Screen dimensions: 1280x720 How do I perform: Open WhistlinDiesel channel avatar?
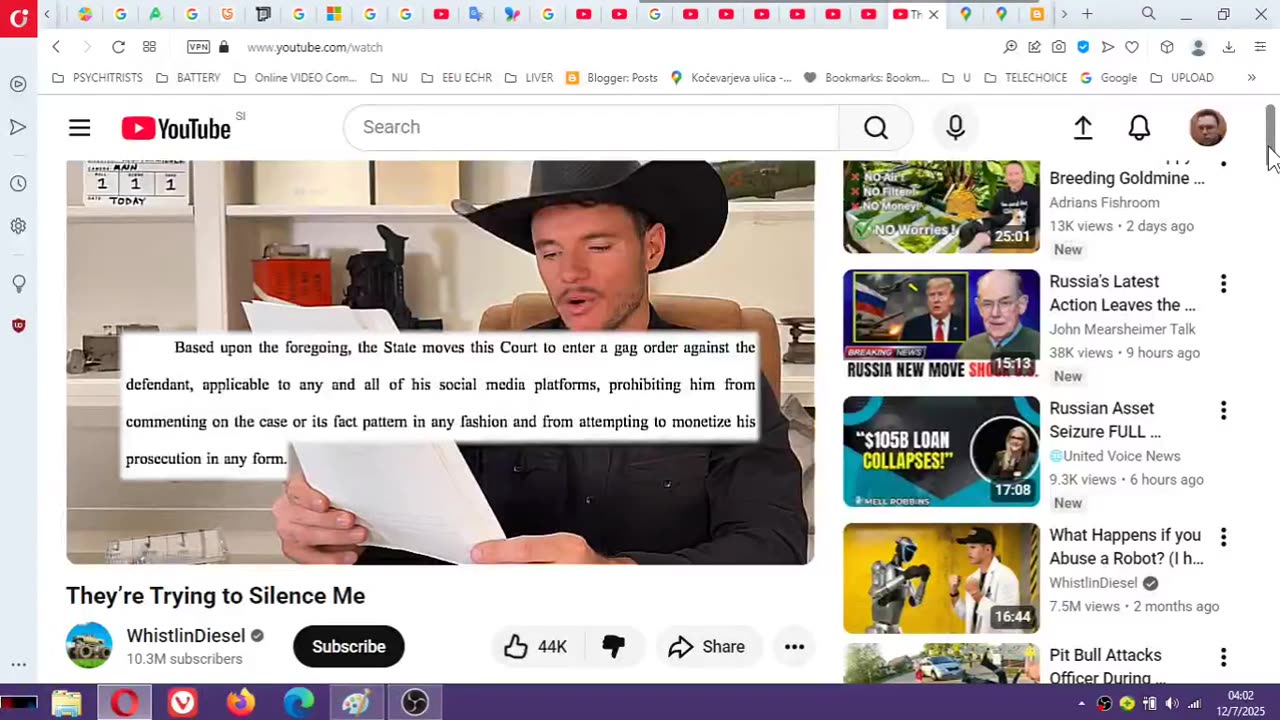(x=89, y=645)
